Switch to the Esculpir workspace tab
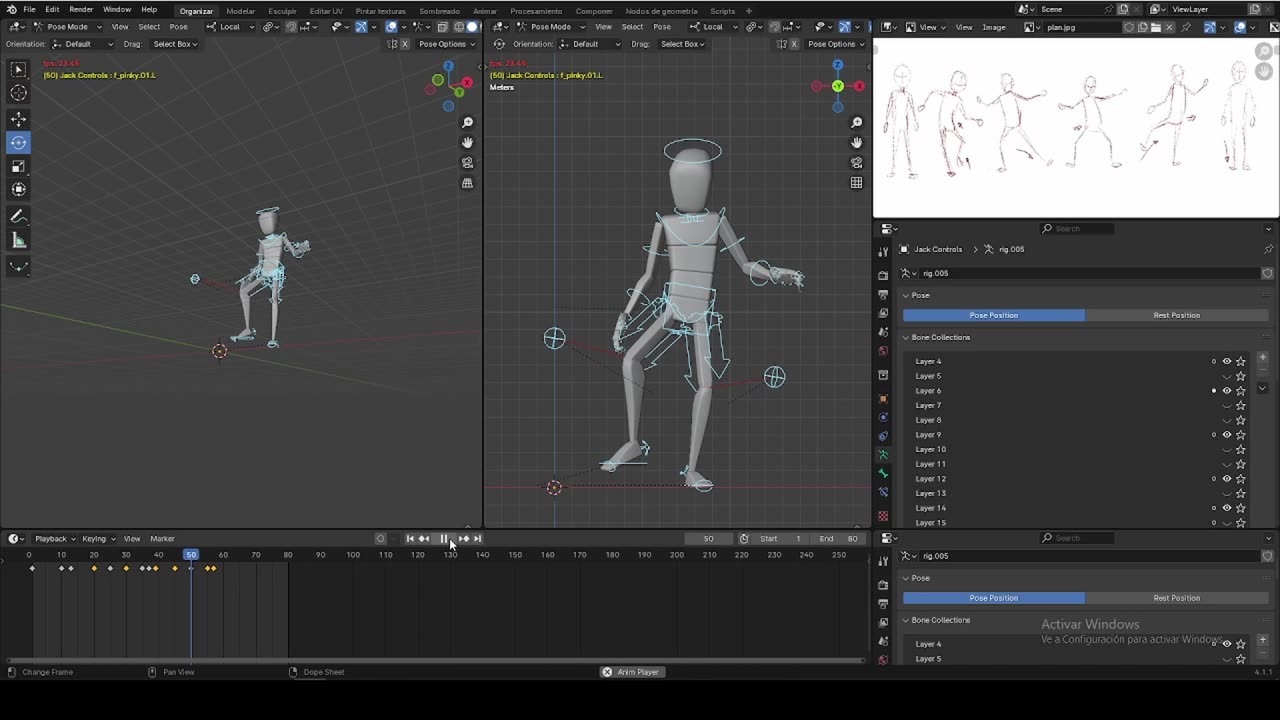 (282, 11)
